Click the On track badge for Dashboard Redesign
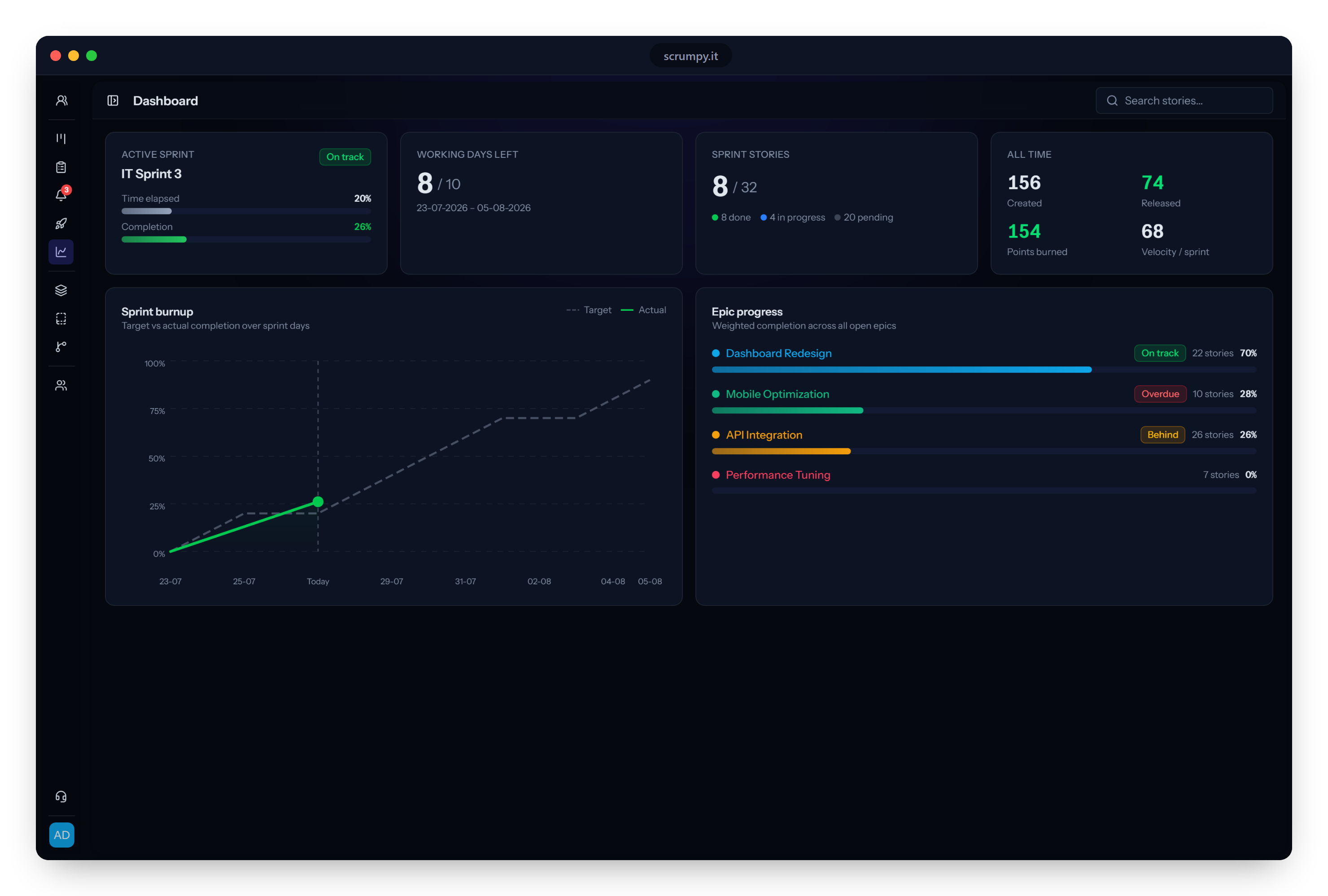1328x896 pixels. [1159, 353]
